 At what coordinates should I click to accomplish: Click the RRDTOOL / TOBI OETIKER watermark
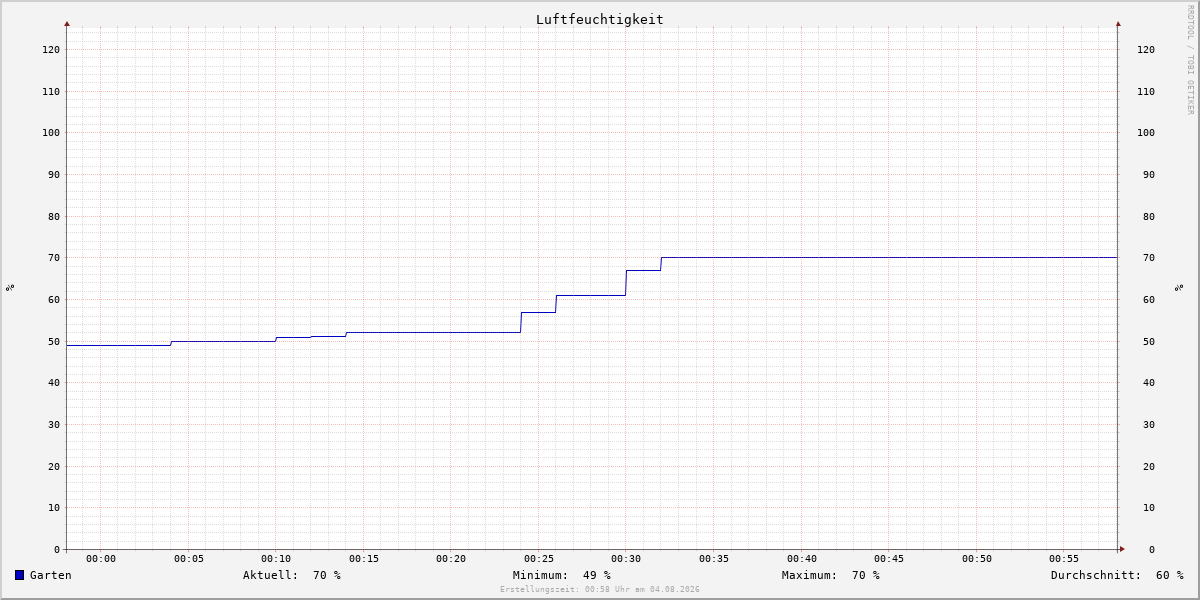[x=1190, y=59]
